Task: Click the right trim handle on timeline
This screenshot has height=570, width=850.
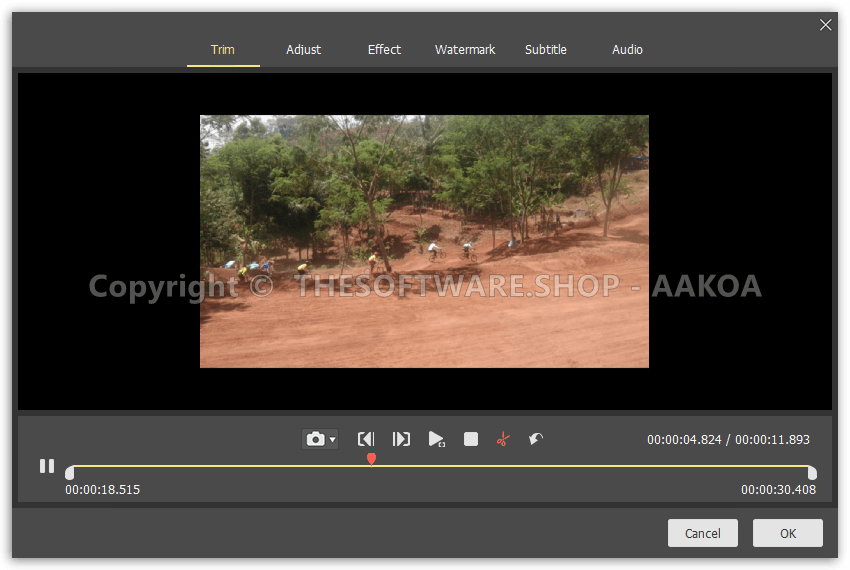Action: pyautogui.click(x=812, y=472)
